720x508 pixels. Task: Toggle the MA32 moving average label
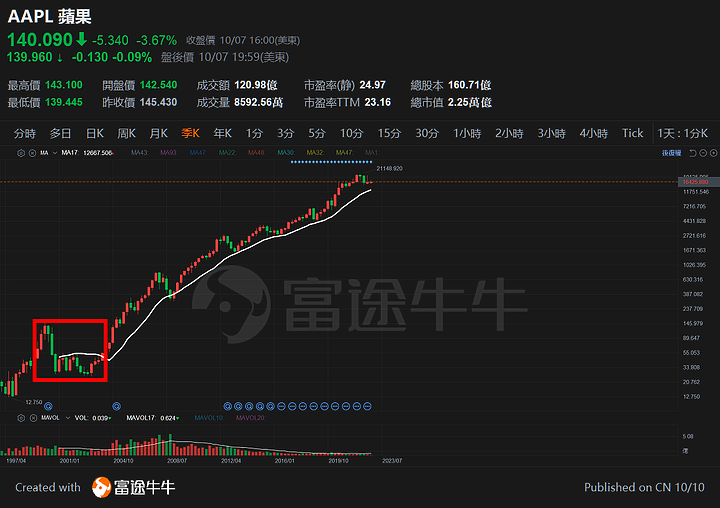[315, 153]
